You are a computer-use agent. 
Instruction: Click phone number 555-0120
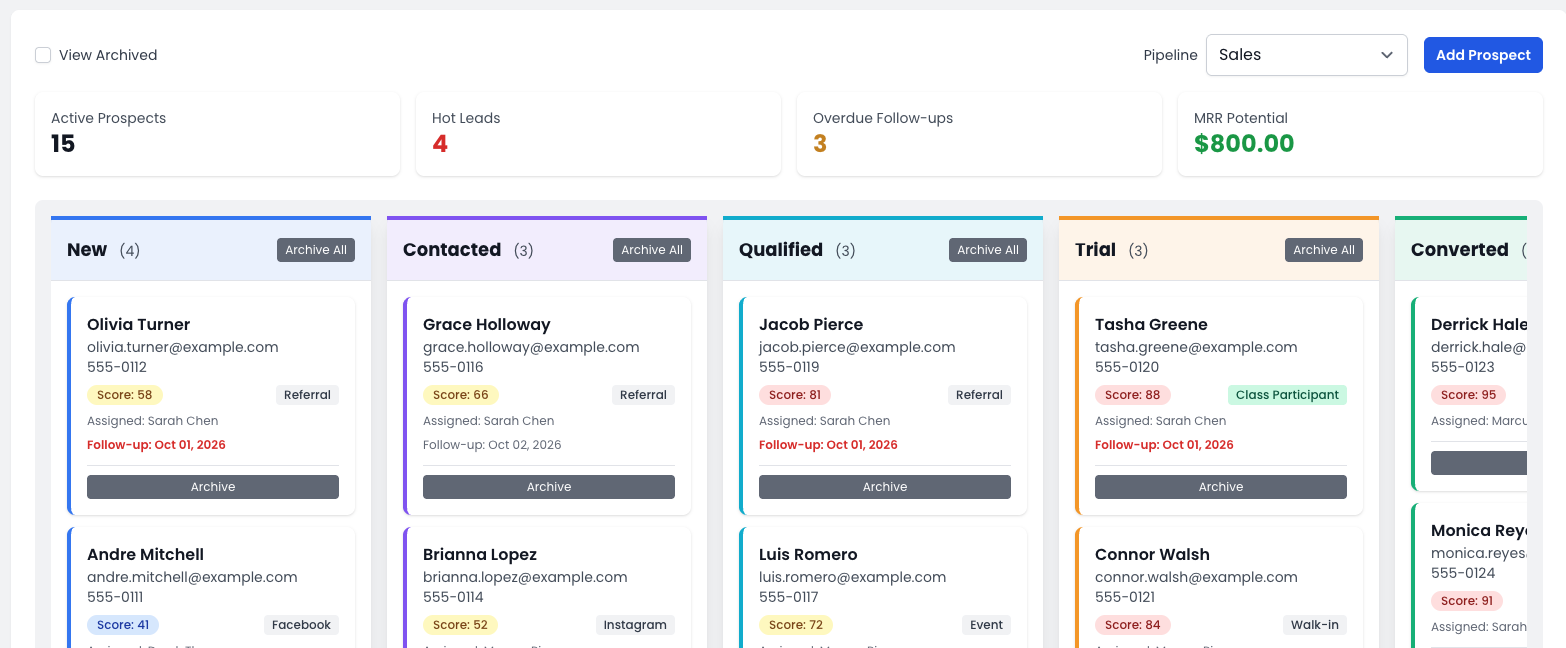tap(1127, 367)
